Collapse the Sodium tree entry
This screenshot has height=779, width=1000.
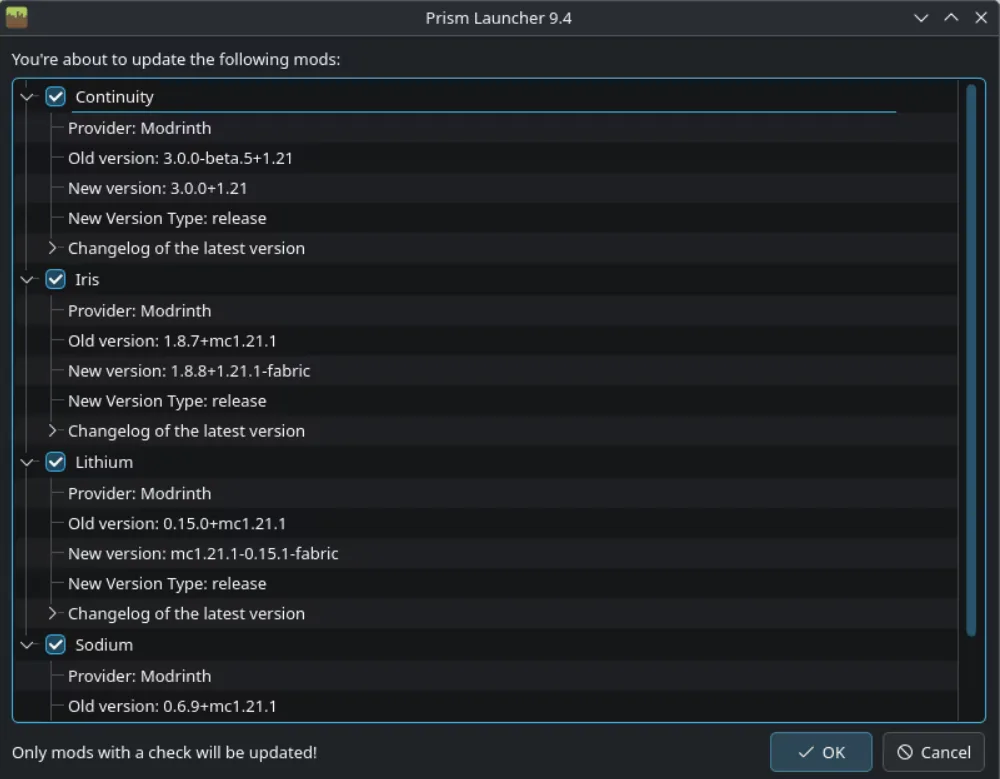click(27, 644)
